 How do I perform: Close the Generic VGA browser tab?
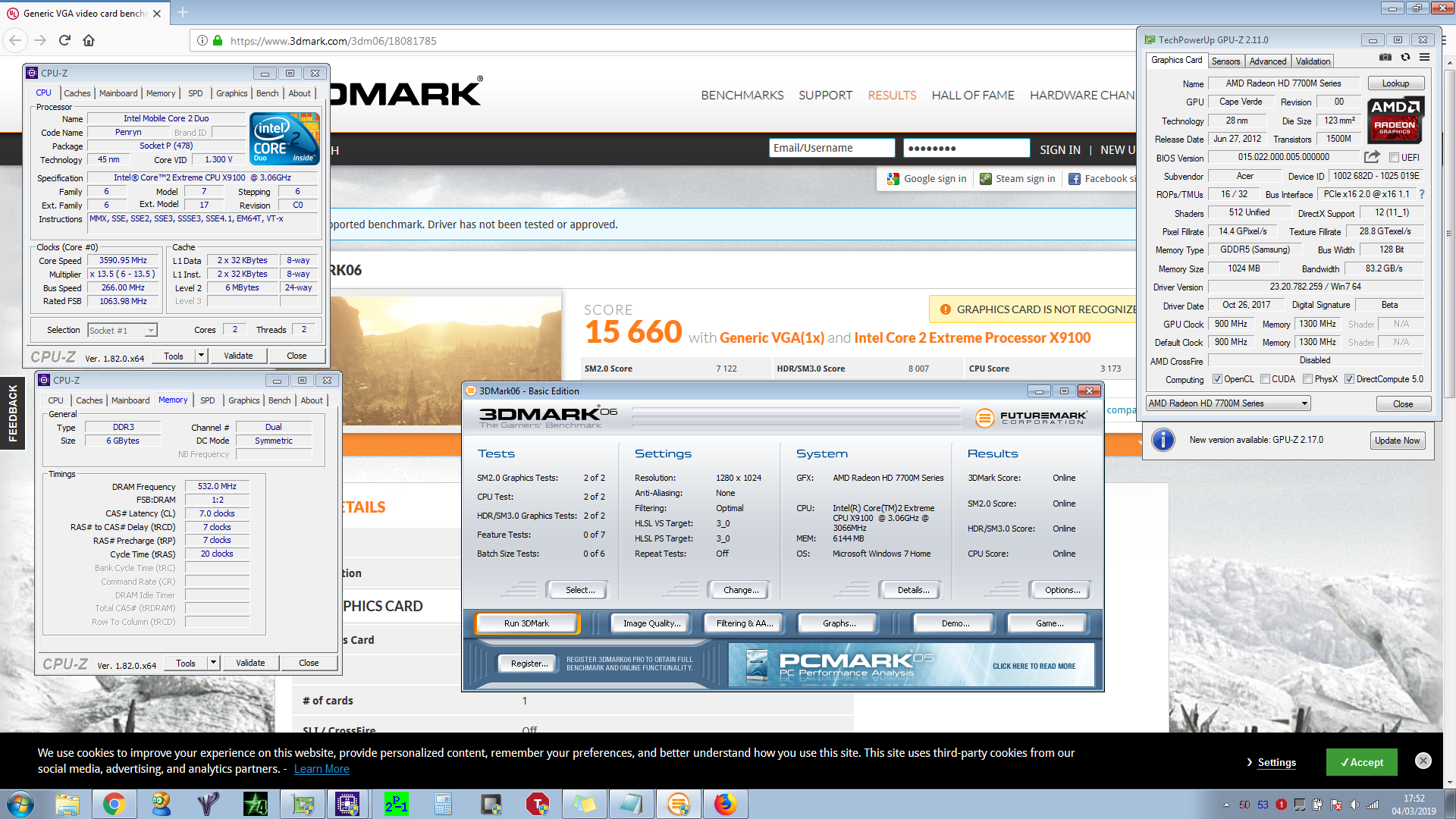point(157,14)
